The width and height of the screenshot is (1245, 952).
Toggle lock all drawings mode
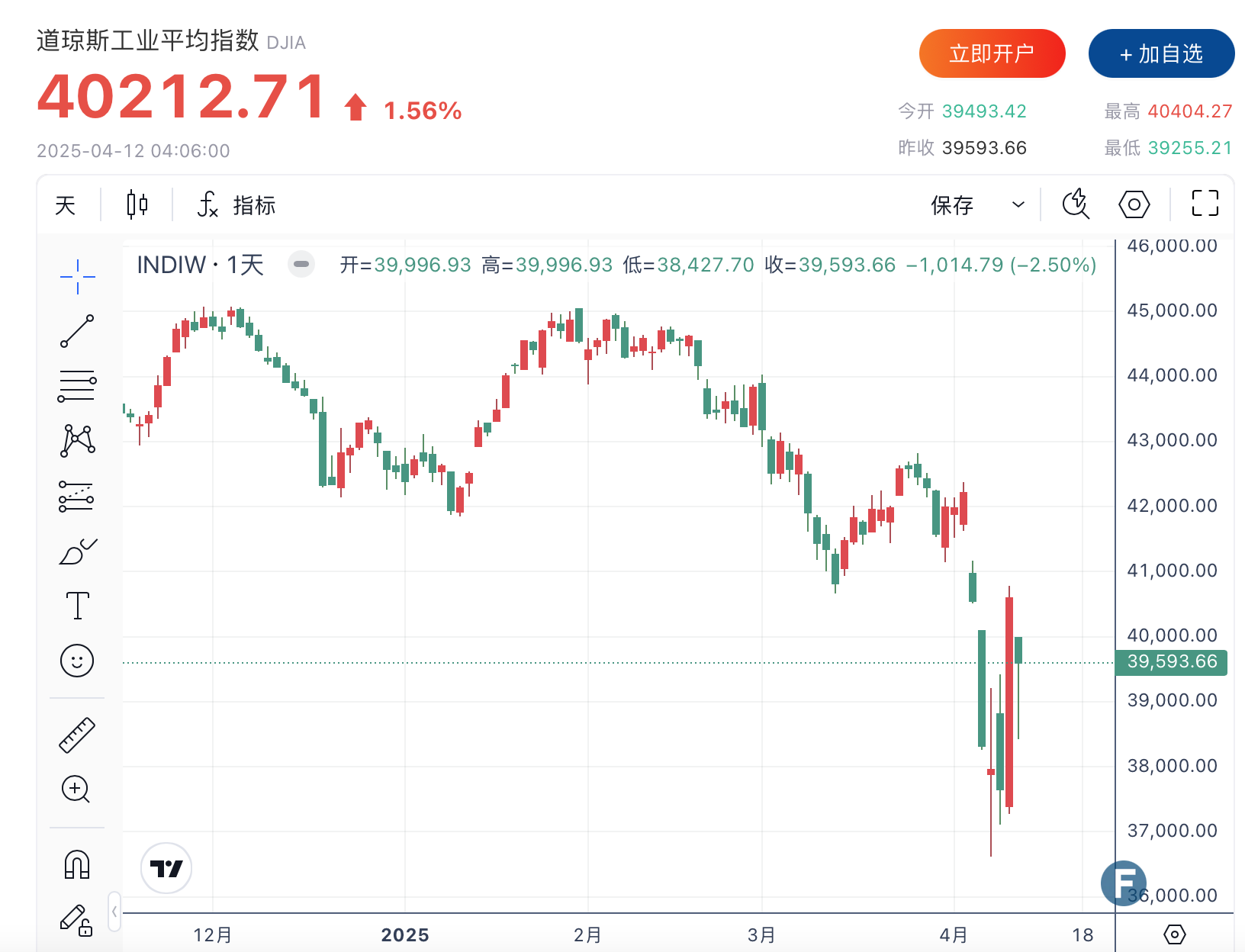[x=77, y=920]
